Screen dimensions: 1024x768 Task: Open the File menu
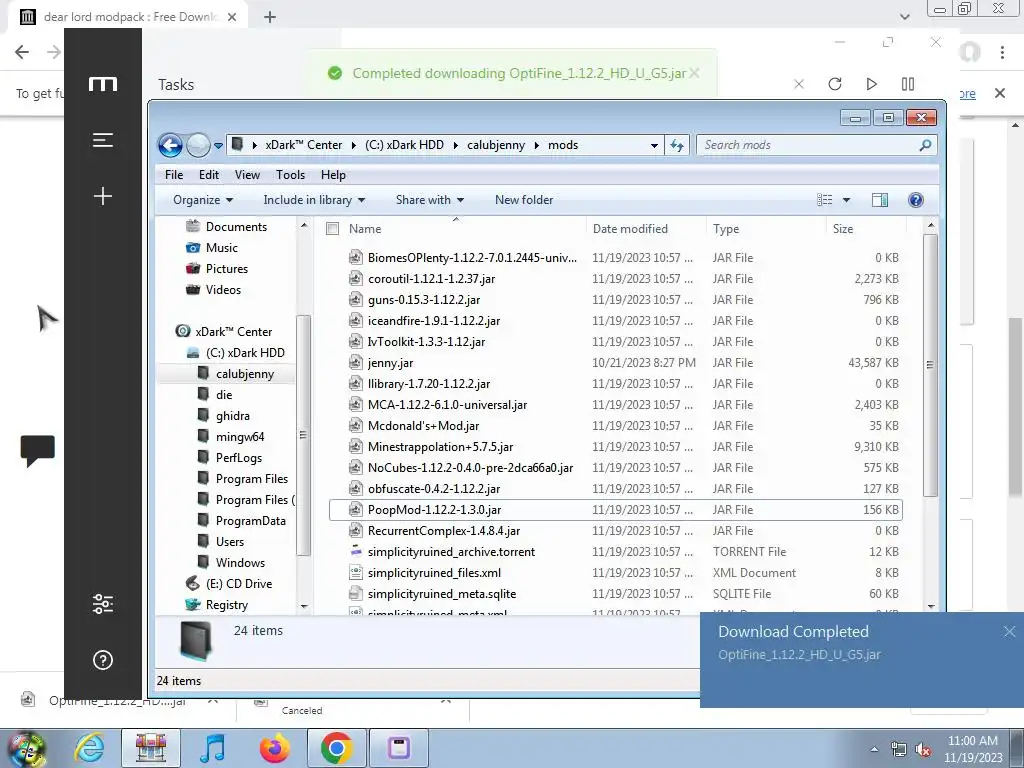174,175
